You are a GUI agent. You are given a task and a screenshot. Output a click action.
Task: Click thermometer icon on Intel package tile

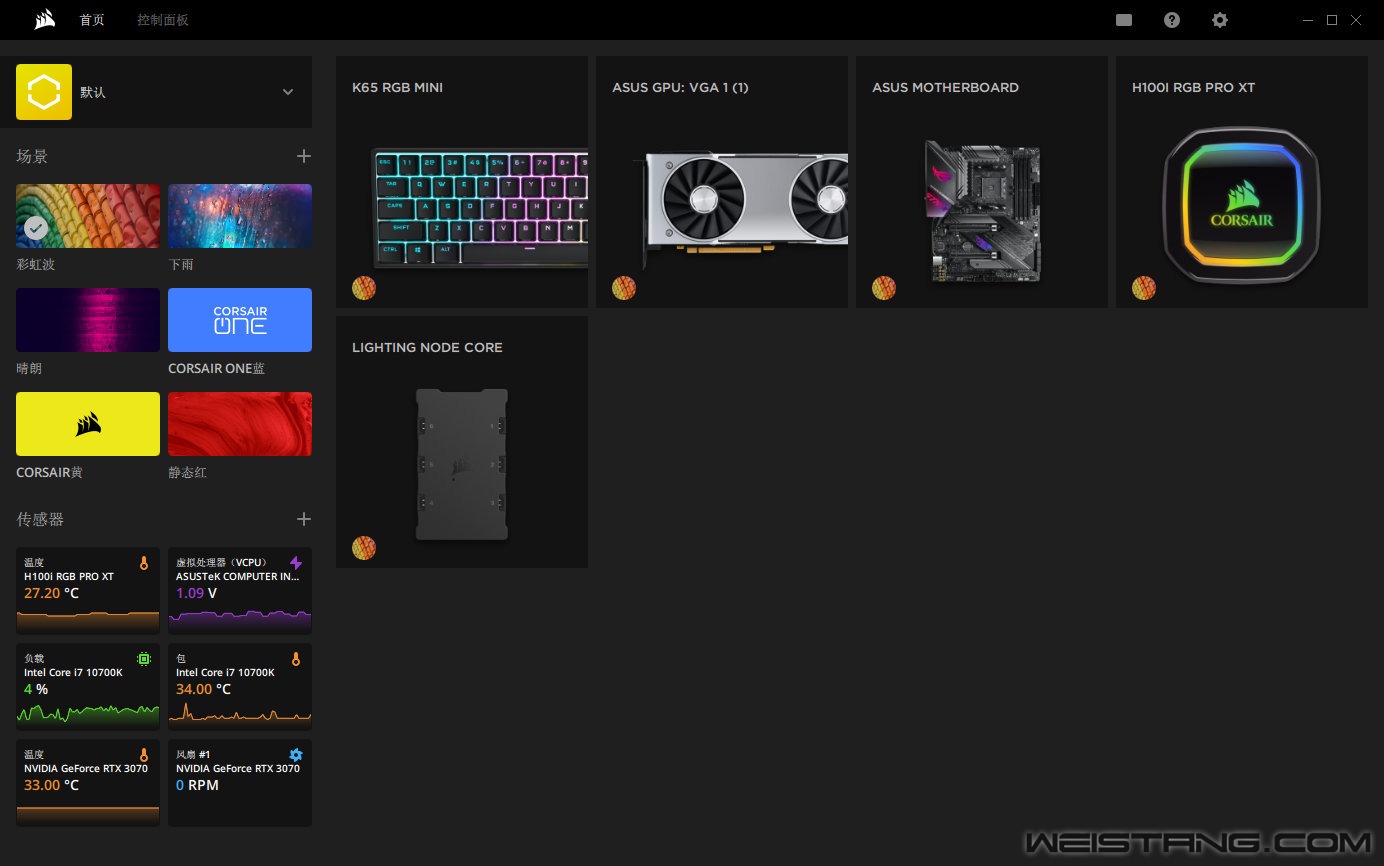coord(295,659)
